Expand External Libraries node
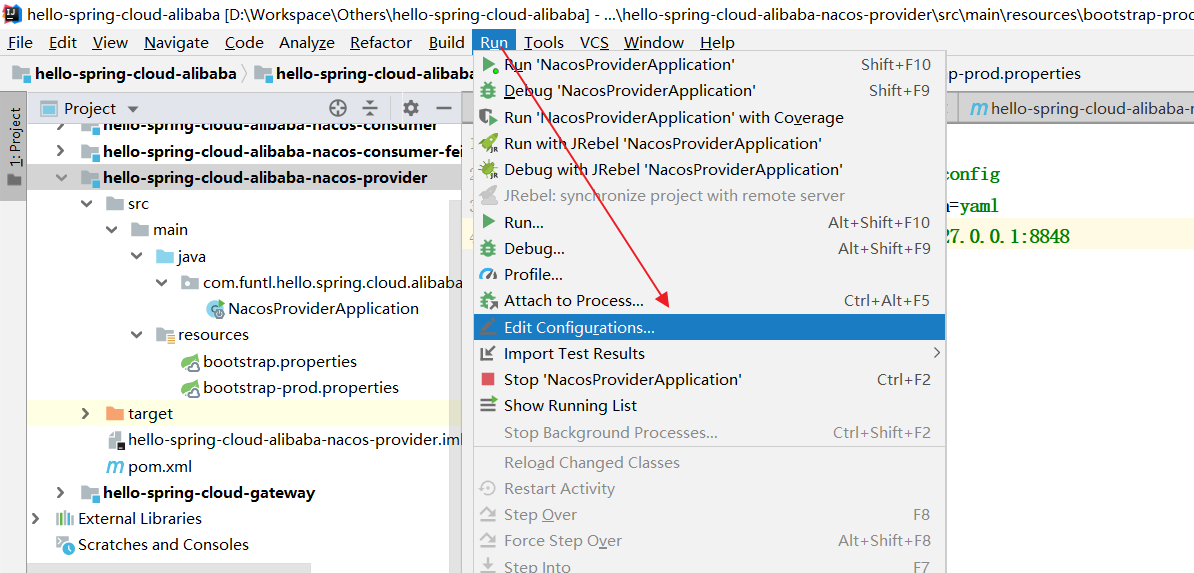 coord(35,519)
